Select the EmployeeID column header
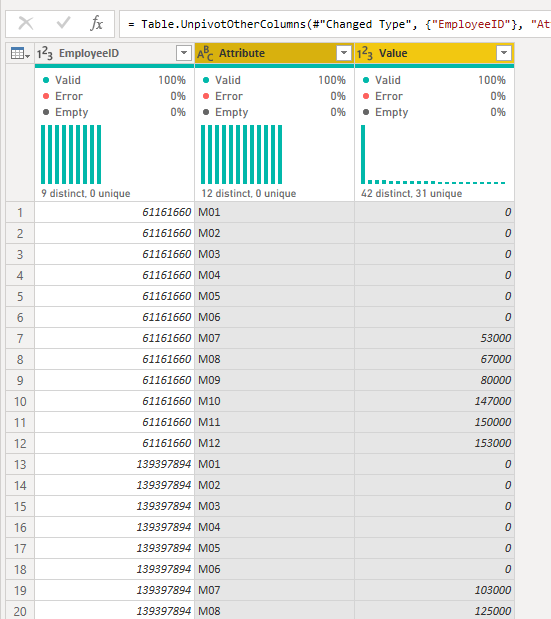The image size is (551, 619). click(x=114, y=53)
